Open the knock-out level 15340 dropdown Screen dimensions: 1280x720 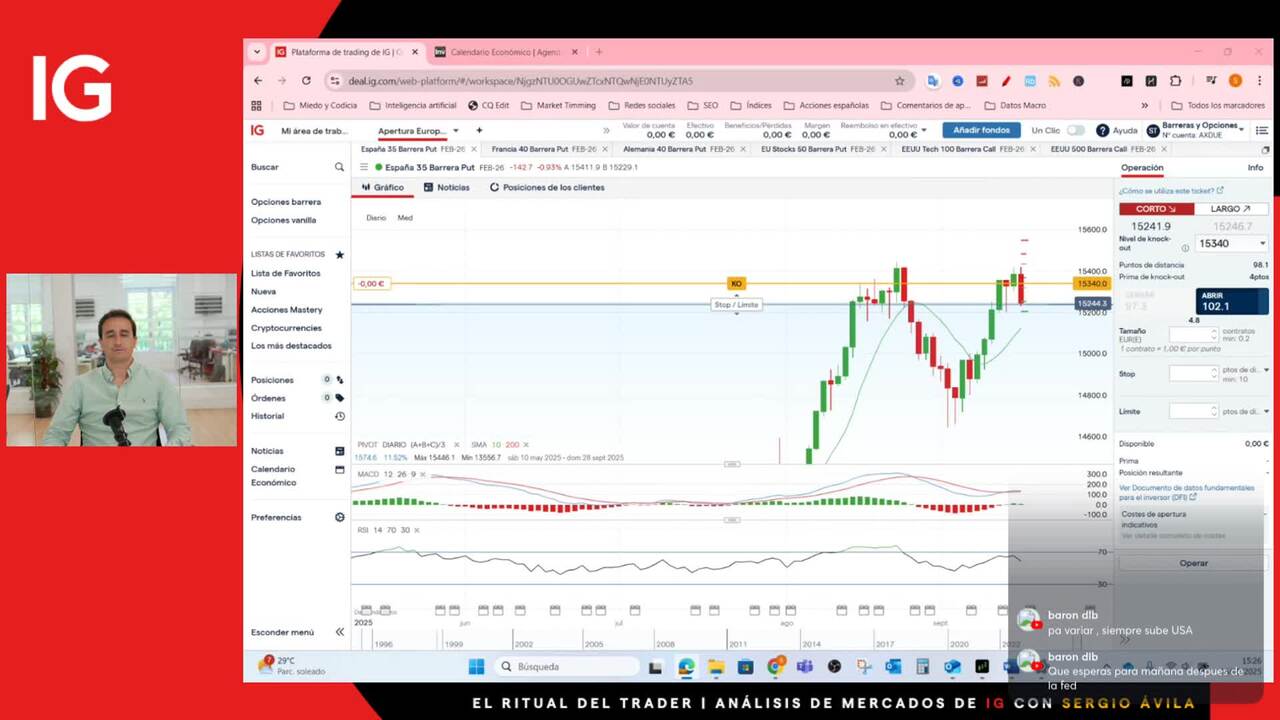tap(1232, 243)
